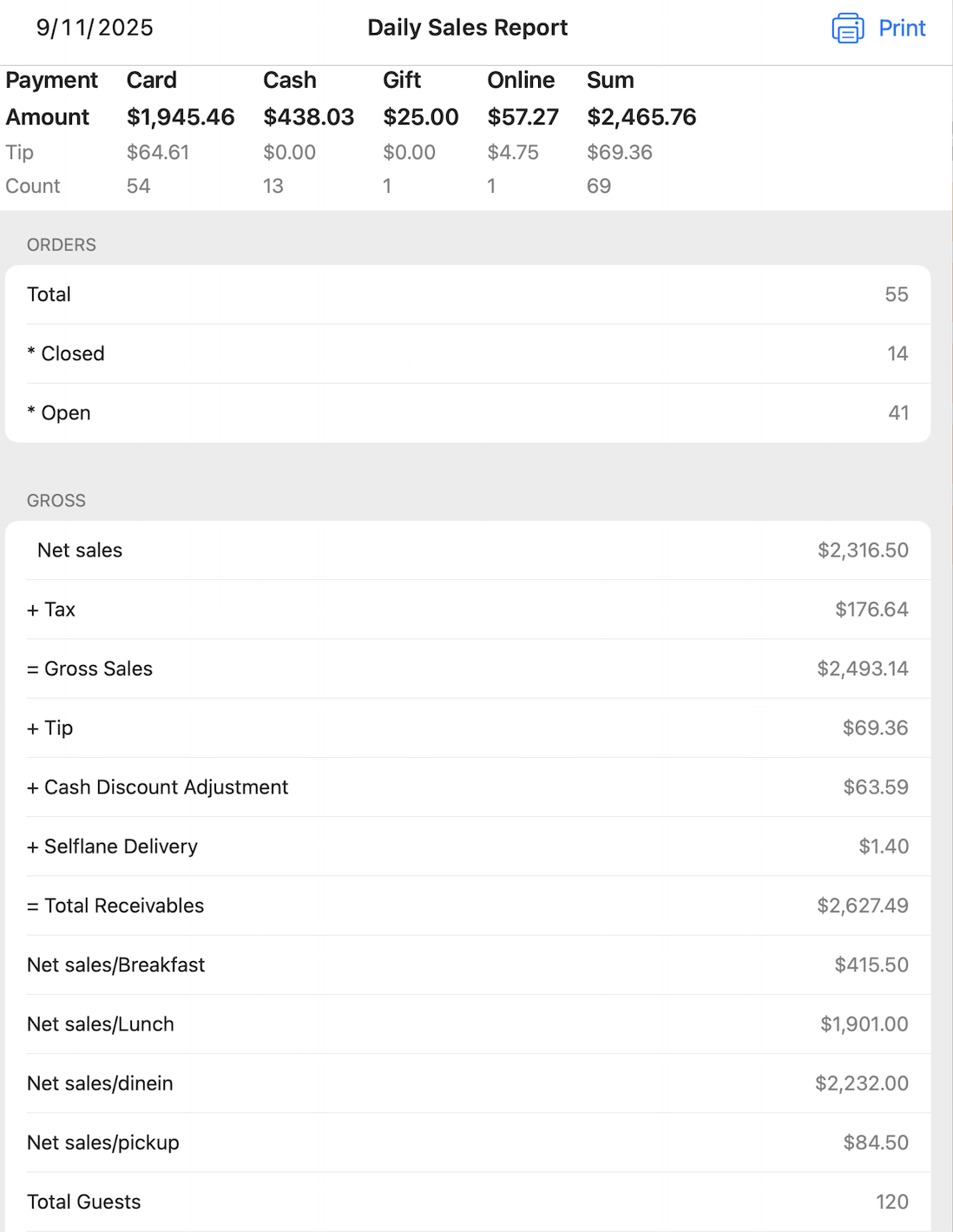Select the Open orders row
Image resolution: width=953 pixels, height=1232 pixels.
(468, 413)
